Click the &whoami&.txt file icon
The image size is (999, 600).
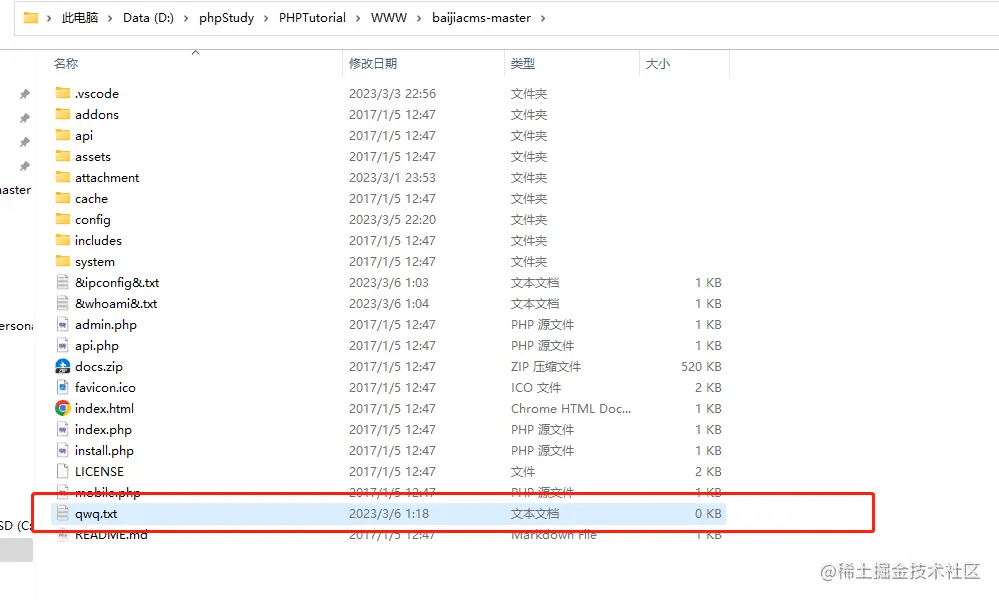(x=62, y=303)
